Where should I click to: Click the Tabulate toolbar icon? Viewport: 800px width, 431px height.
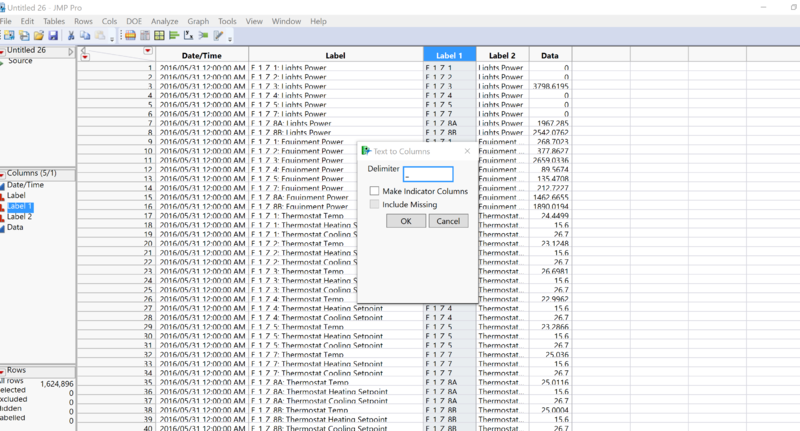click(x=145, y=35)
